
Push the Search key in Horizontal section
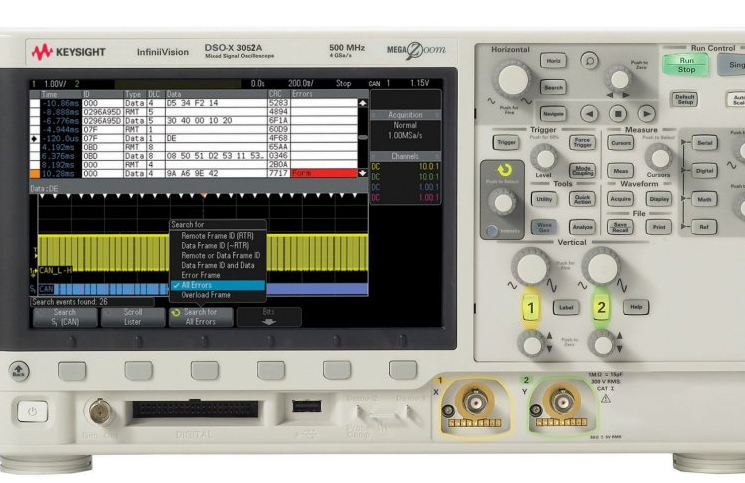(553, 87)
